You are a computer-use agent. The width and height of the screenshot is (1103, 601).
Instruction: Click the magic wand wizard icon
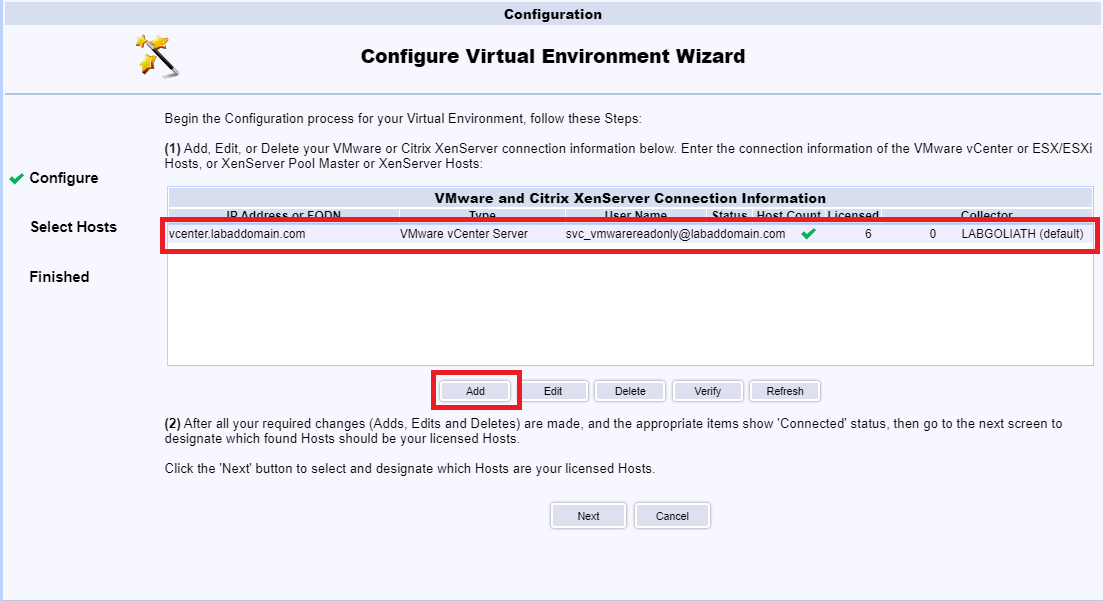(x=157, y=56)
